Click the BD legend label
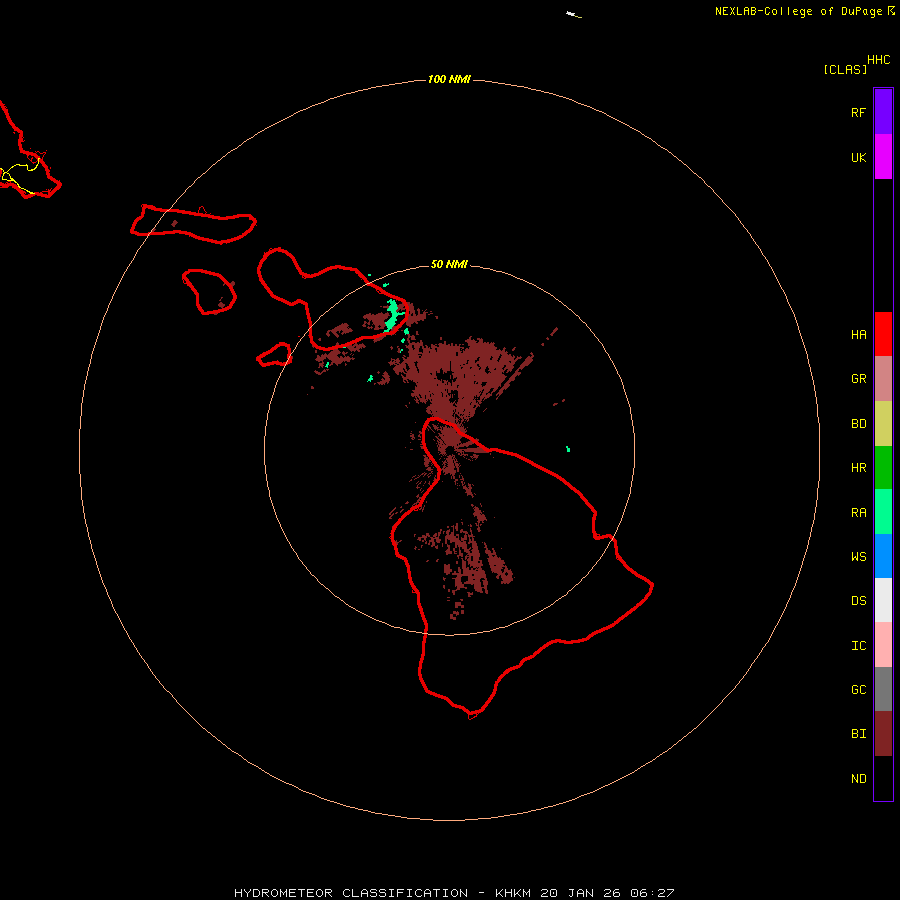The image size is (900, 900). [x=858, y=424]
